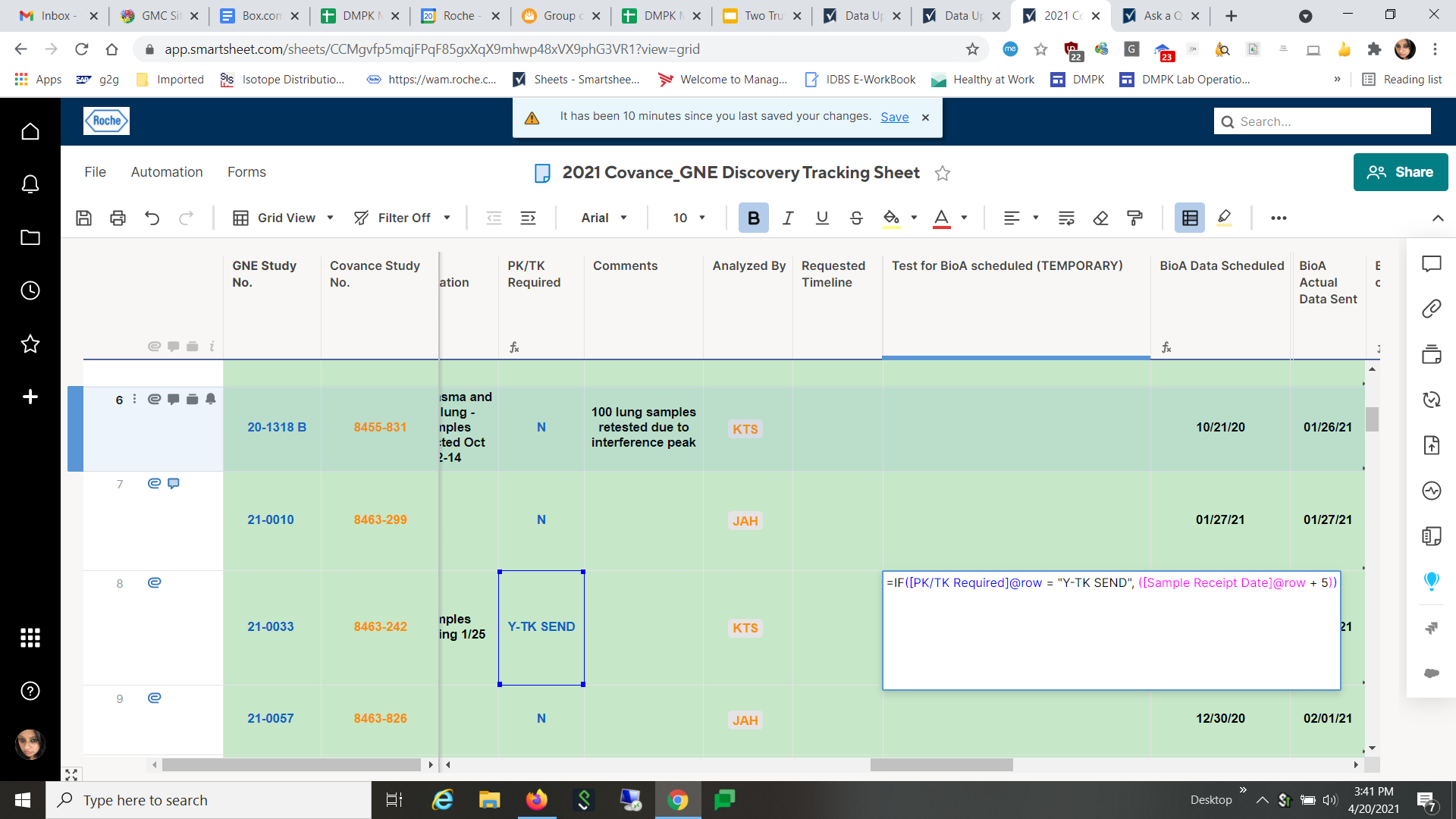Click text color swatch letter A

point(941,218)
